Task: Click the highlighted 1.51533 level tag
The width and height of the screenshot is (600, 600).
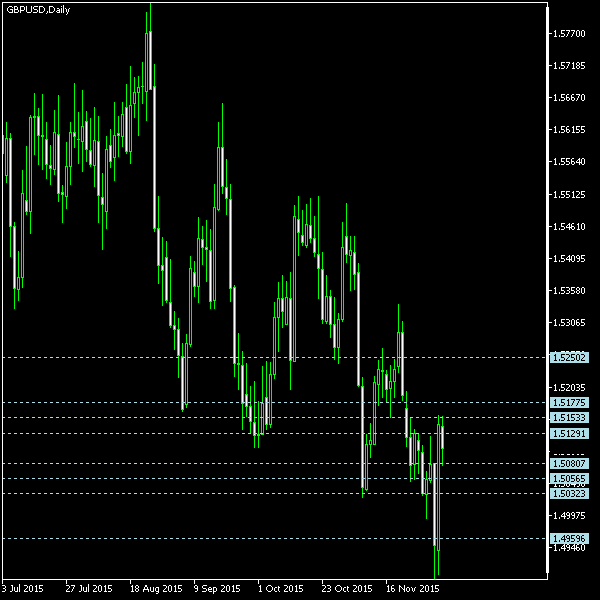Action: pyautogui.click(x=569, y=417)
